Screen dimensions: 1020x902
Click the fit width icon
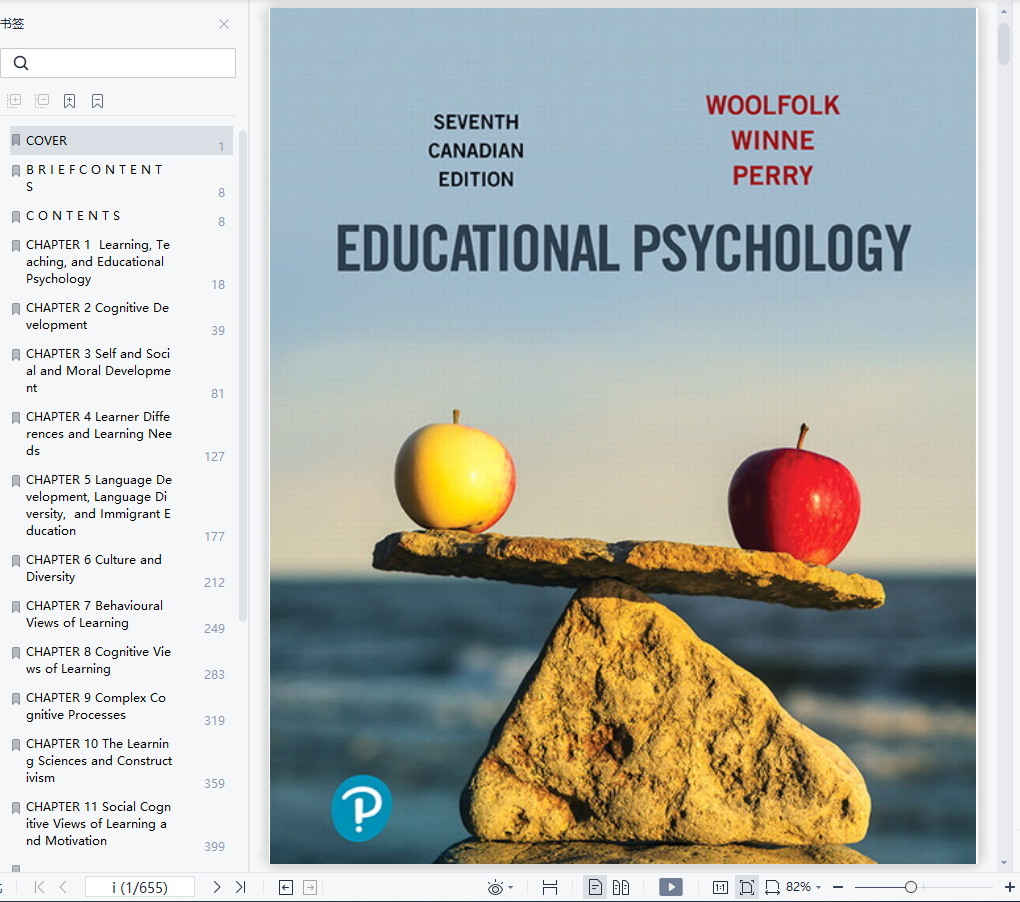click(x=550, y=887)
